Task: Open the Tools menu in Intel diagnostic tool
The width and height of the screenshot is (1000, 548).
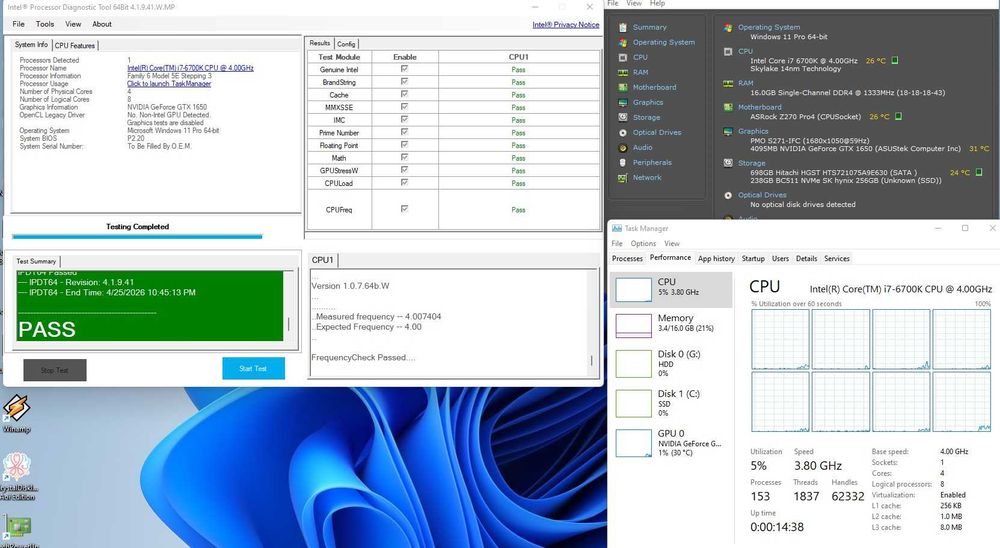Action: click(x=45, y=24)
